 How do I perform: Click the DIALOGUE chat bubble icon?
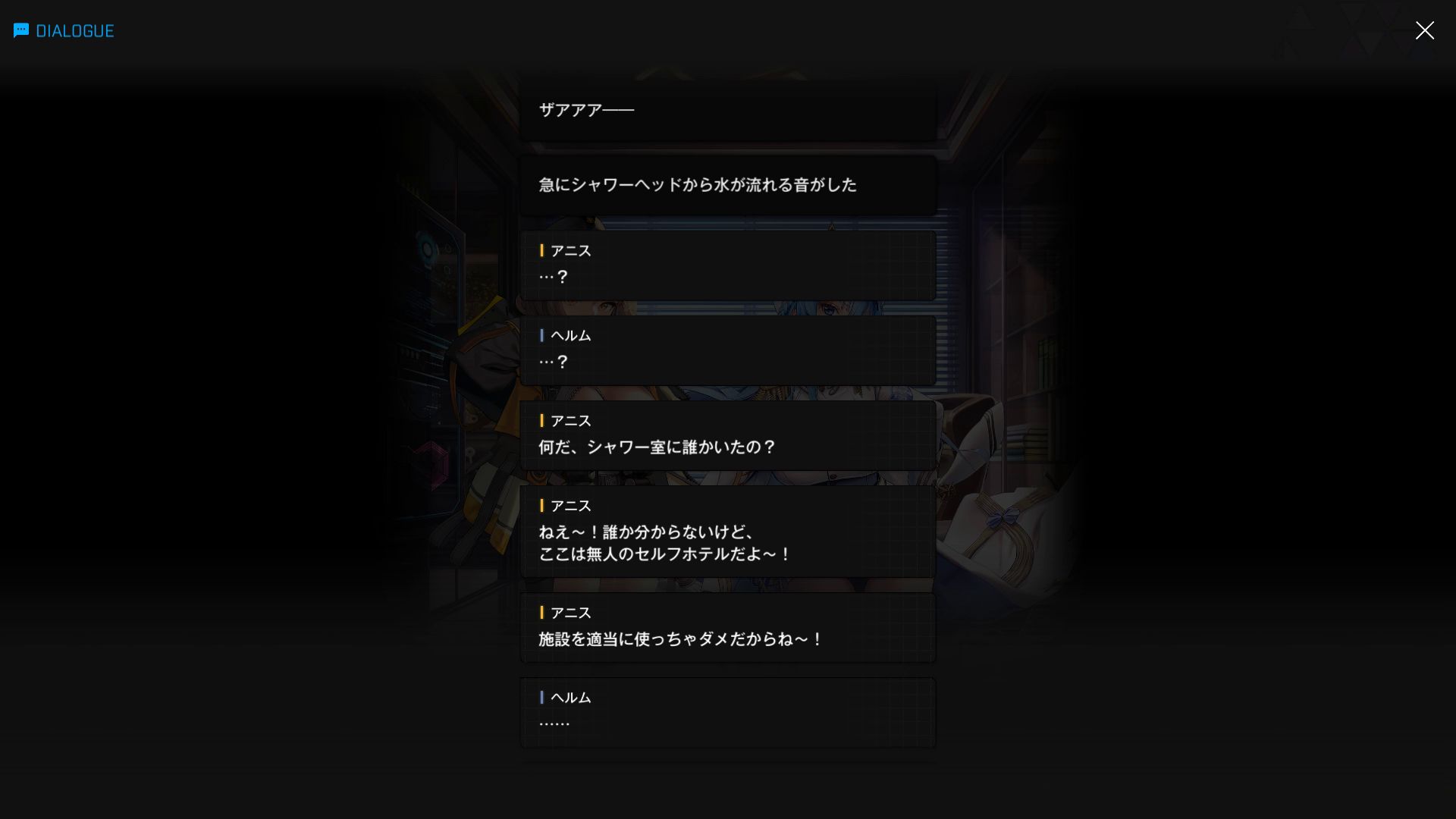pyautogui.click(x=21, y=30)
